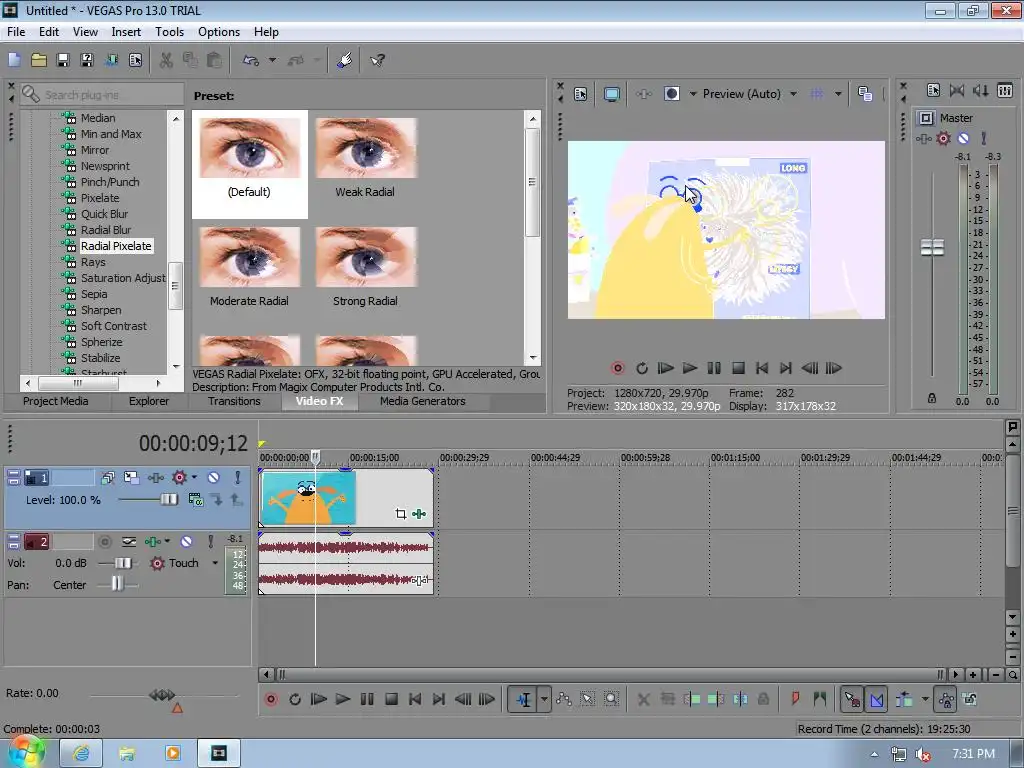Select the Strong Radial preset

[365, 268]
